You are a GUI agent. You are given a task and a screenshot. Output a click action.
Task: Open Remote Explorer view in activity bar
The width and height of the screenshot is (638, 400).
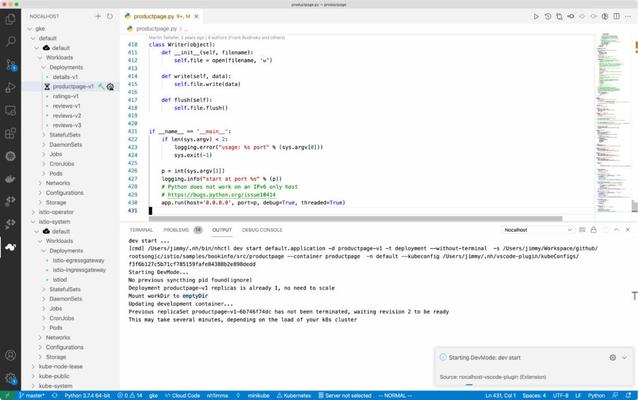(10, 110)
